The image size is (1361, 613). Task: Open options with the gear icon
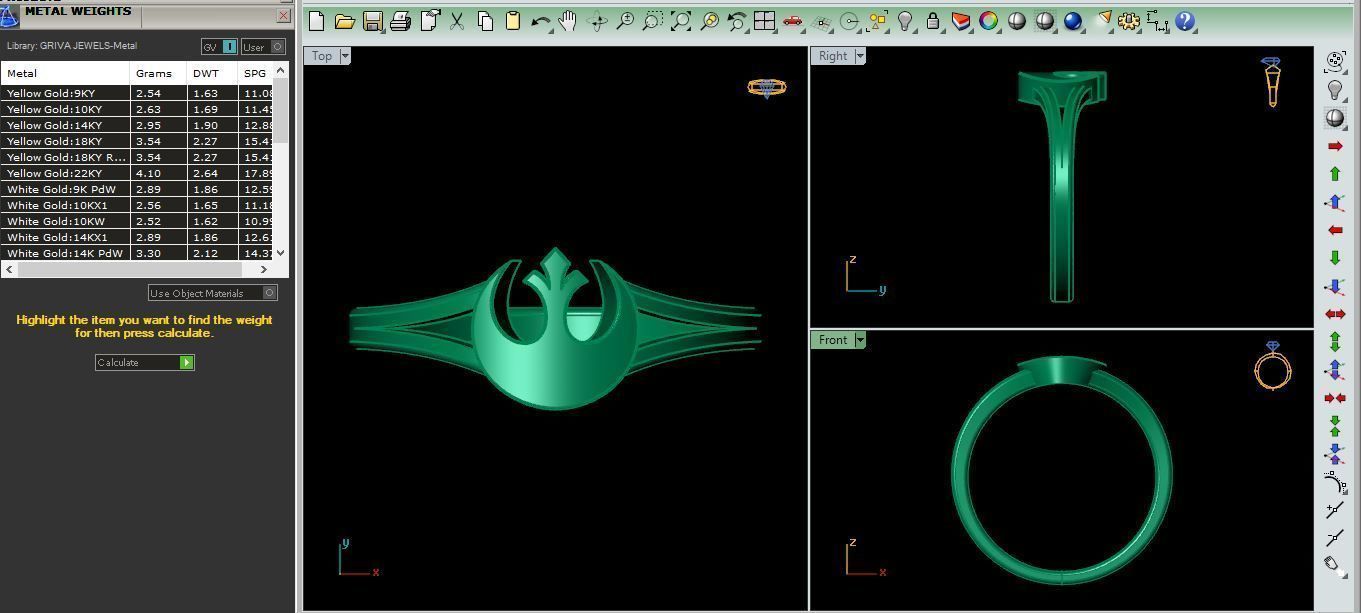(x=1129, y=21)
